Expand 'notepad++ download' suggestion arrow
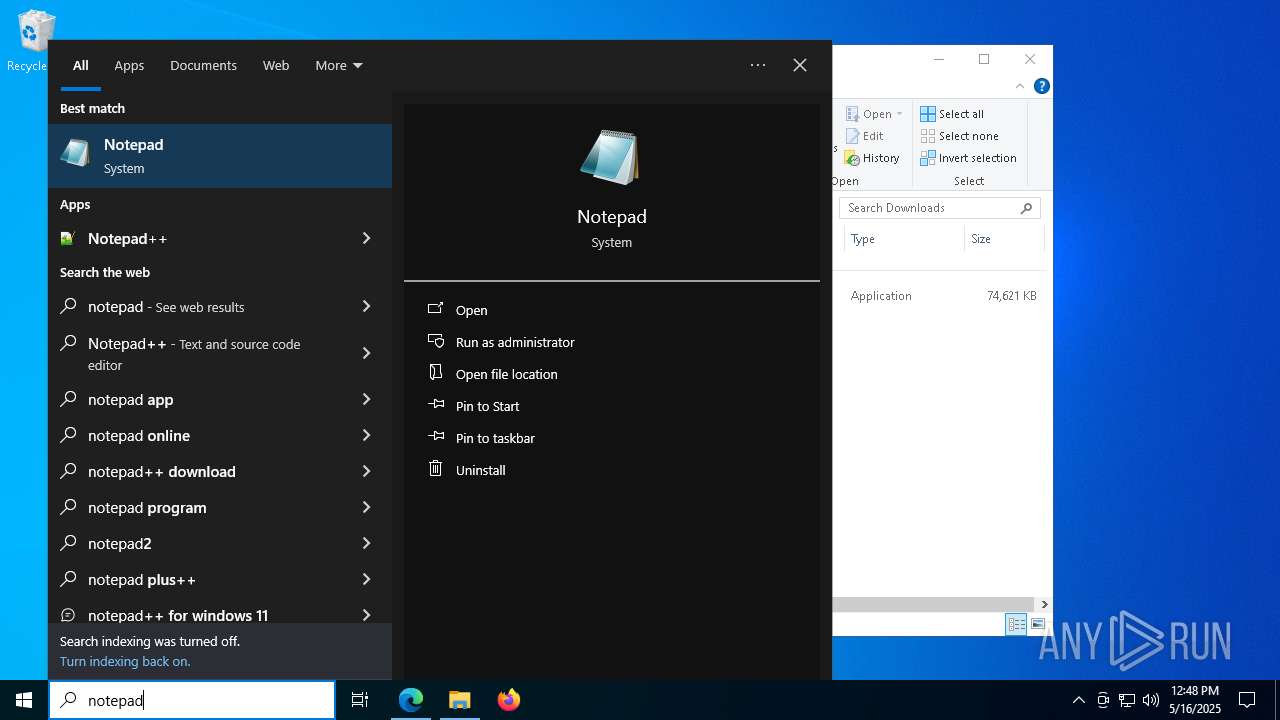This screenshot has height=720, width=1280. click(366, 471)
